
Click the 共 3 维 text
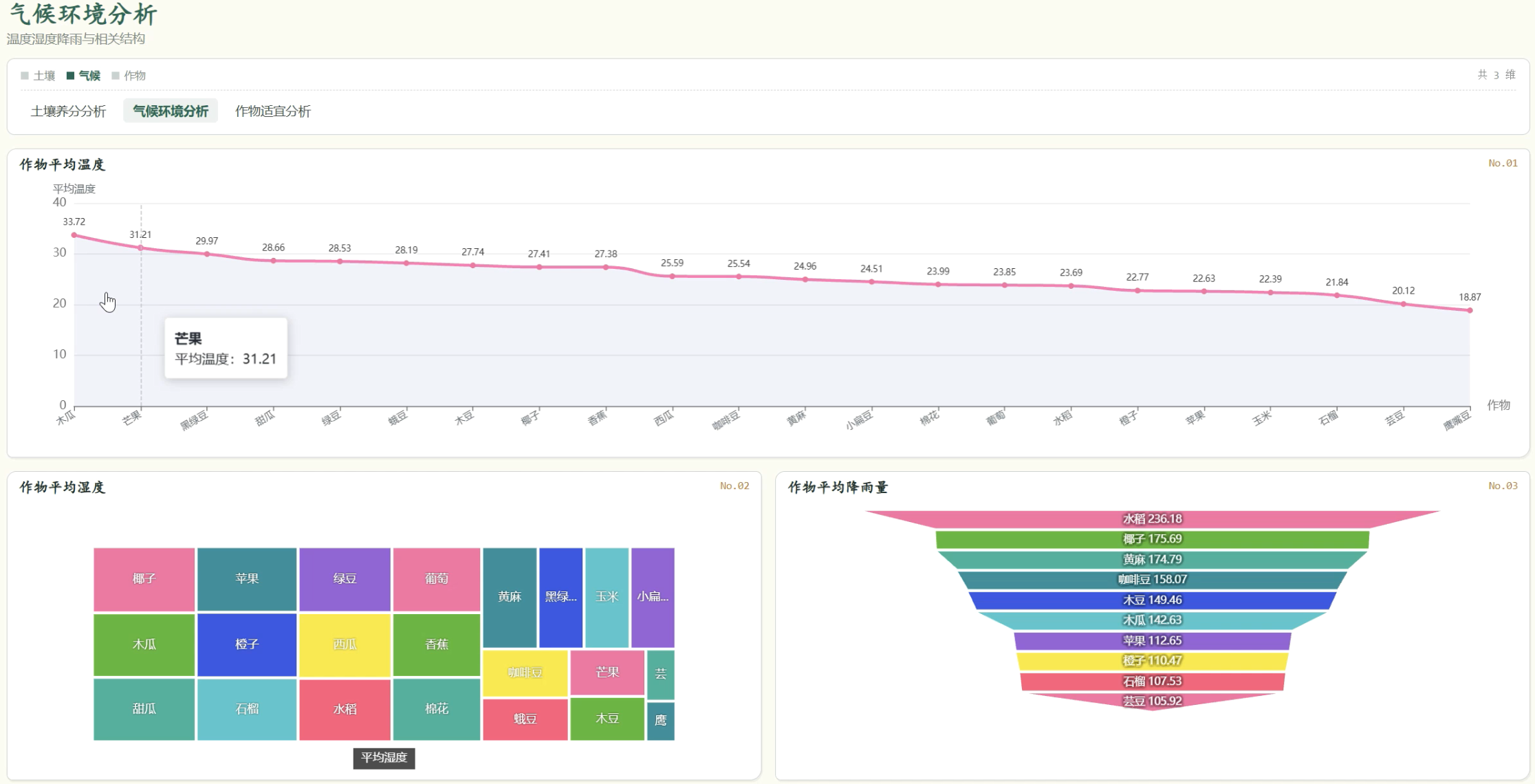[1496, 75]
